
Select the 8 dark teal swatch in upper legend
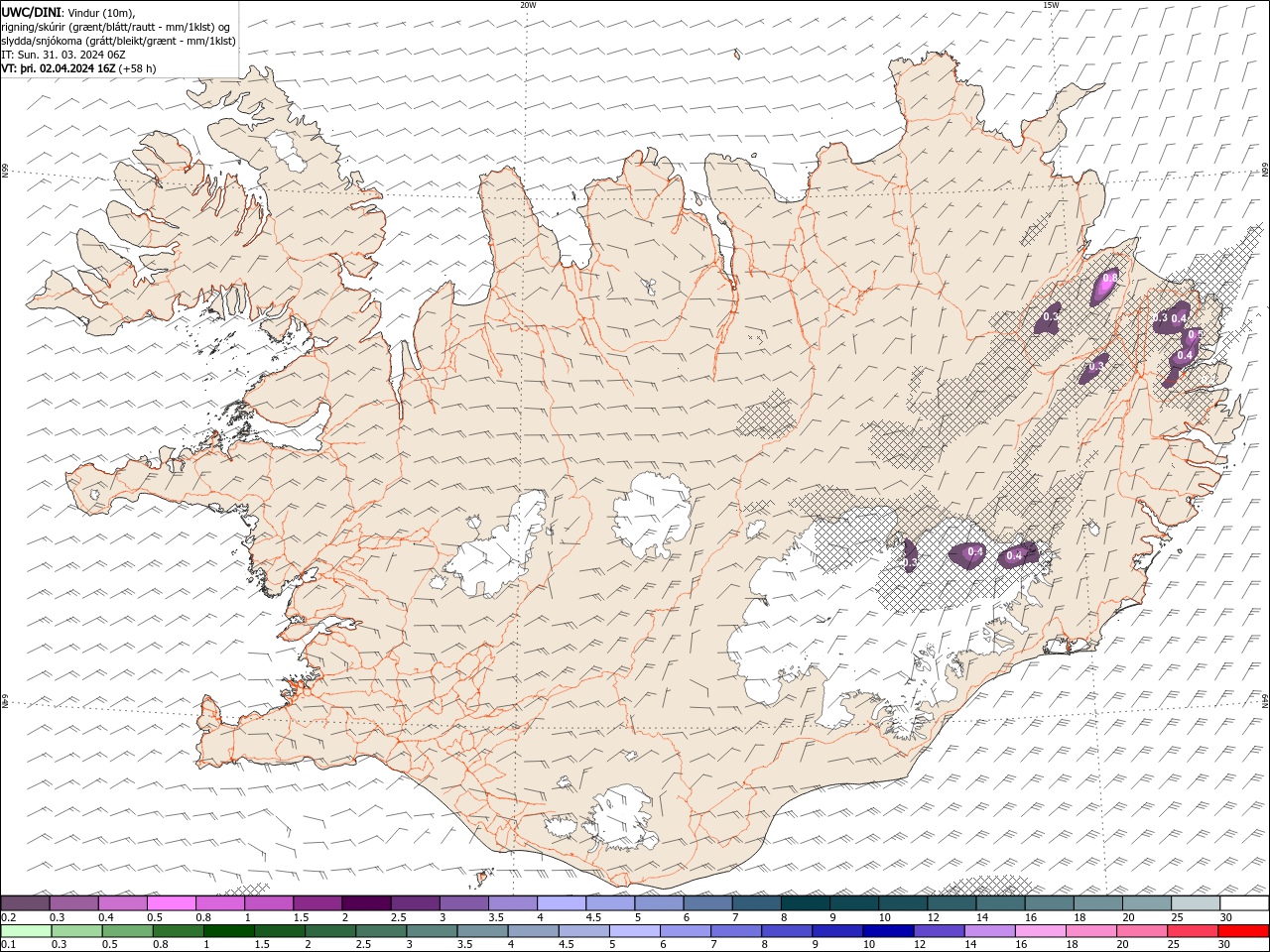tap(805, 902)
